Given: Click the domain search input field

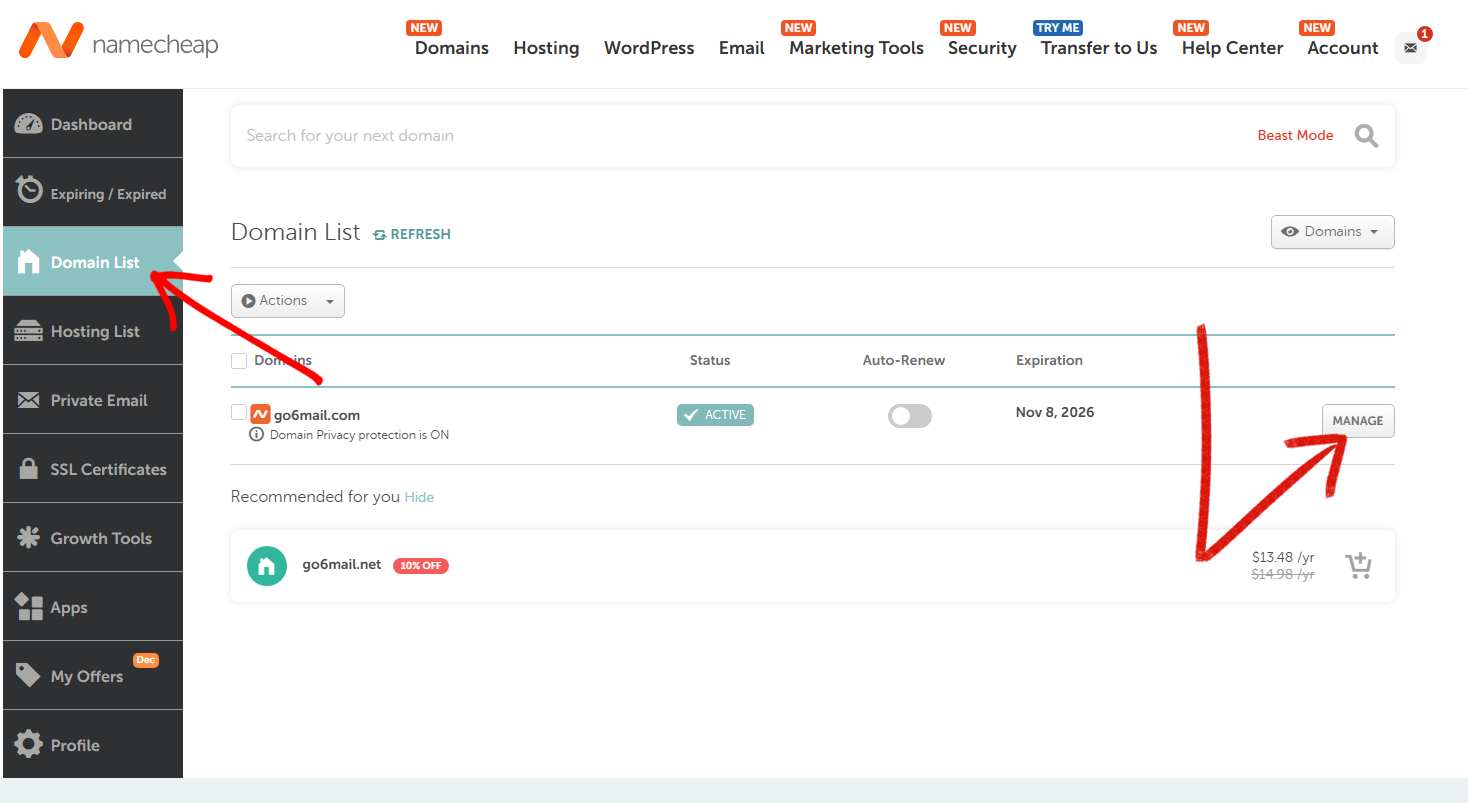Looking at the screenshot, I should pyautogui.click(x=700, y=135).
